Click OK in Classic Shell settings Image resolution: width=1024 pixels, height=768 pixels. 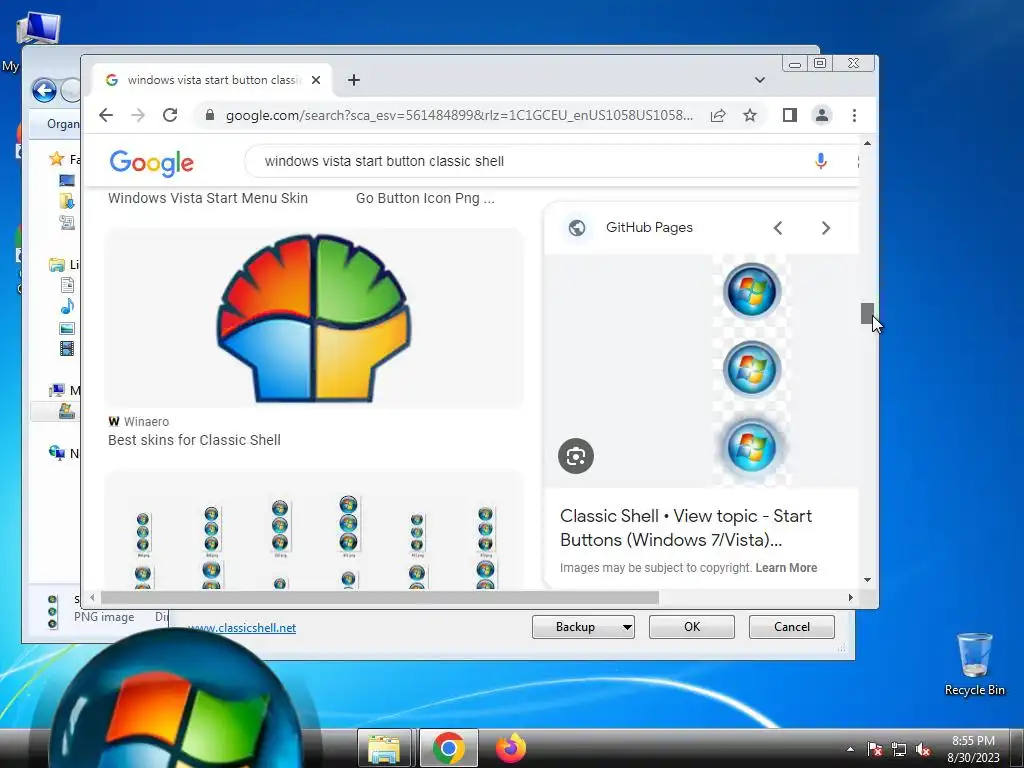(692, 627)
